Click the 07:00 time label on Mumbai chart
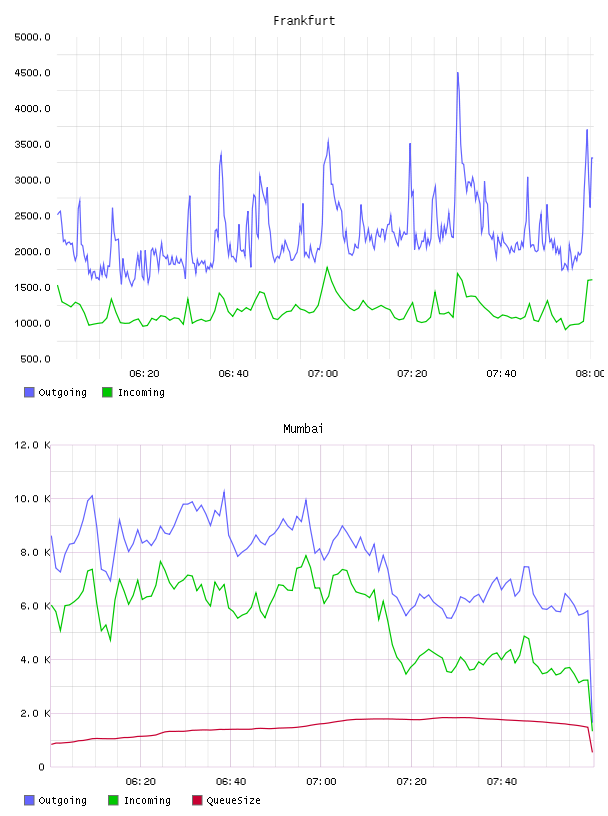 coord(321,782)
